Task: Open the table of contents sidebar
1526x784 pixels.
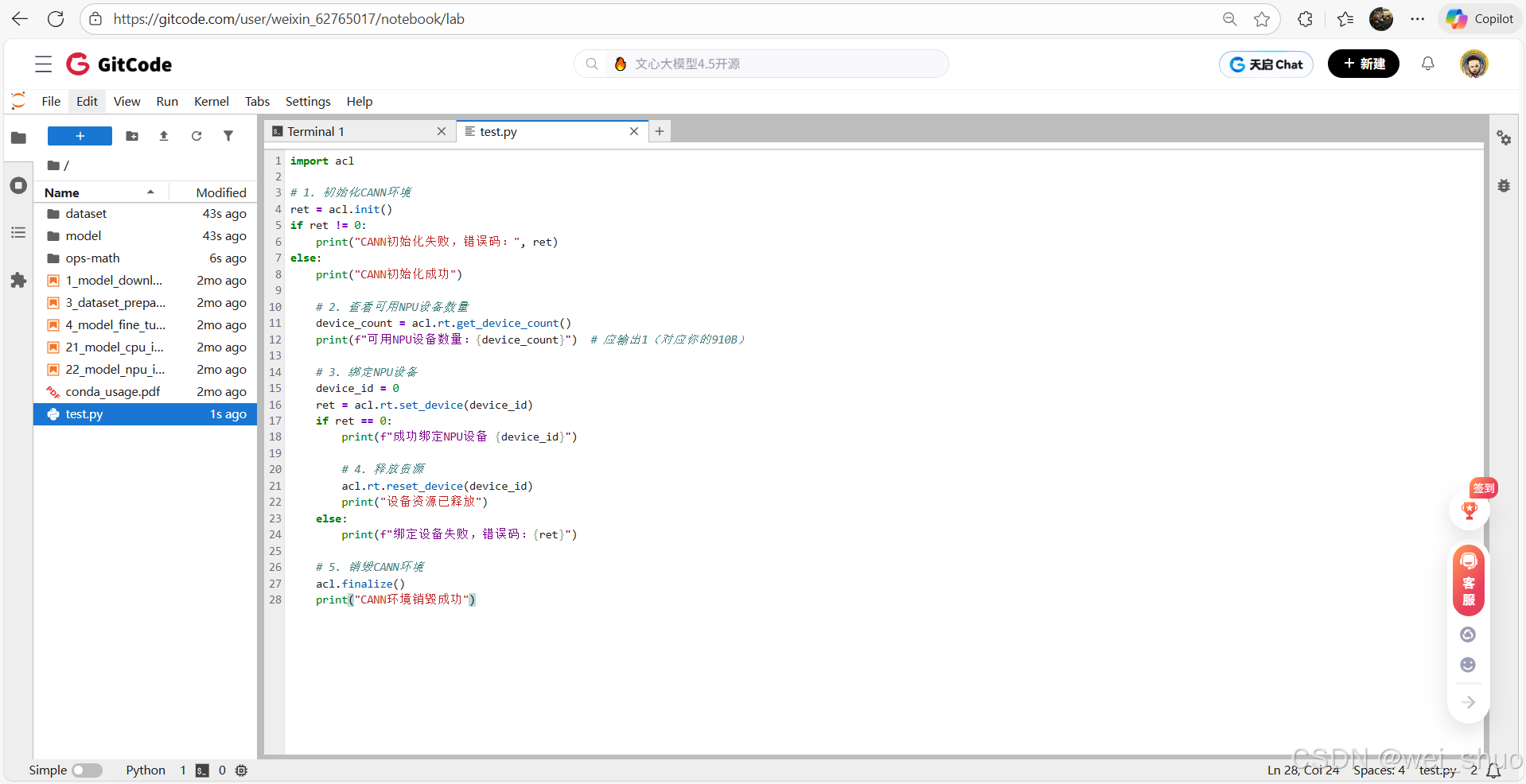Action: (19, 233)
